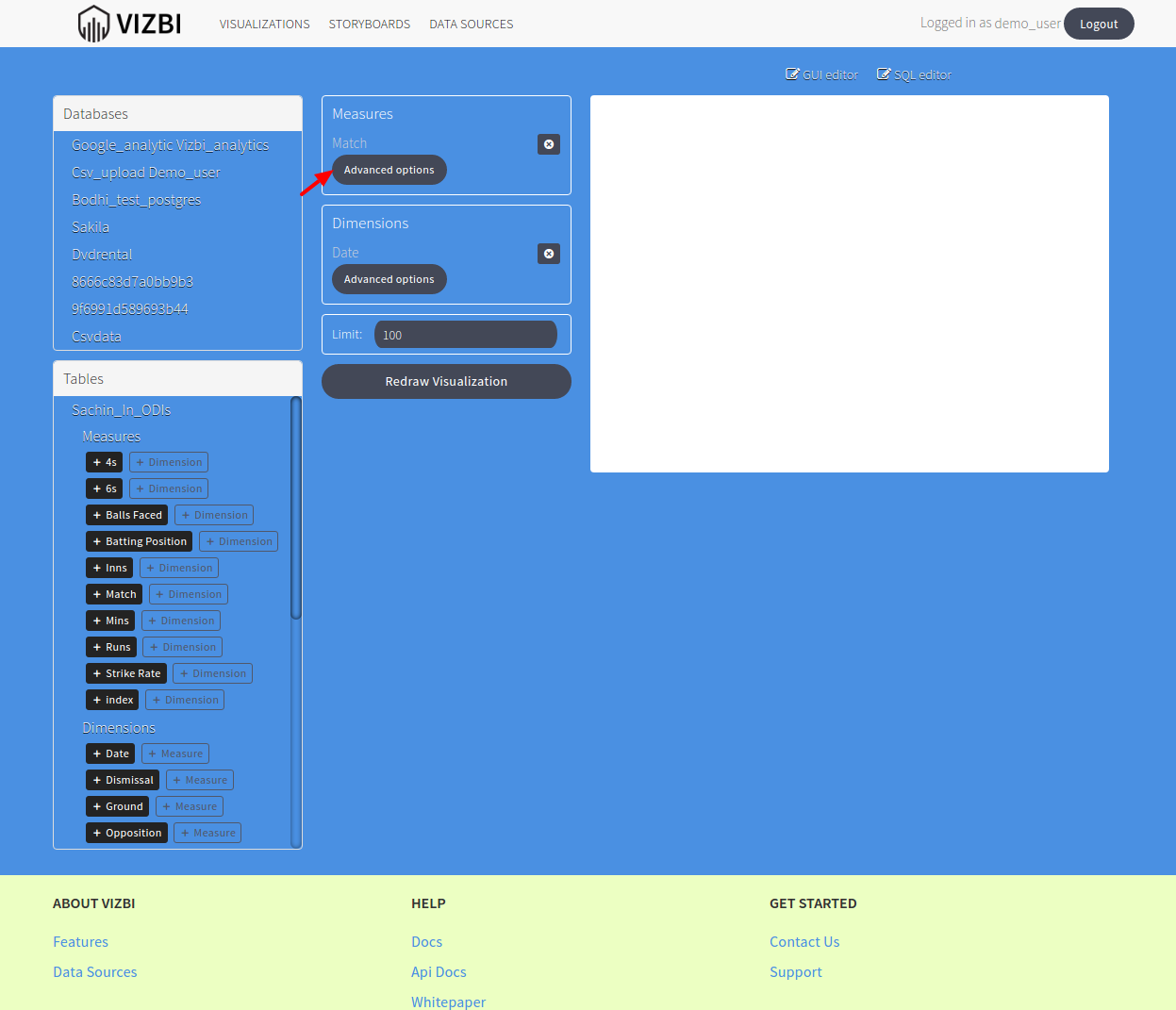This screenshot has width=1176, height=1010.
Task: Open the GUI editor
Action: point(821,75)
